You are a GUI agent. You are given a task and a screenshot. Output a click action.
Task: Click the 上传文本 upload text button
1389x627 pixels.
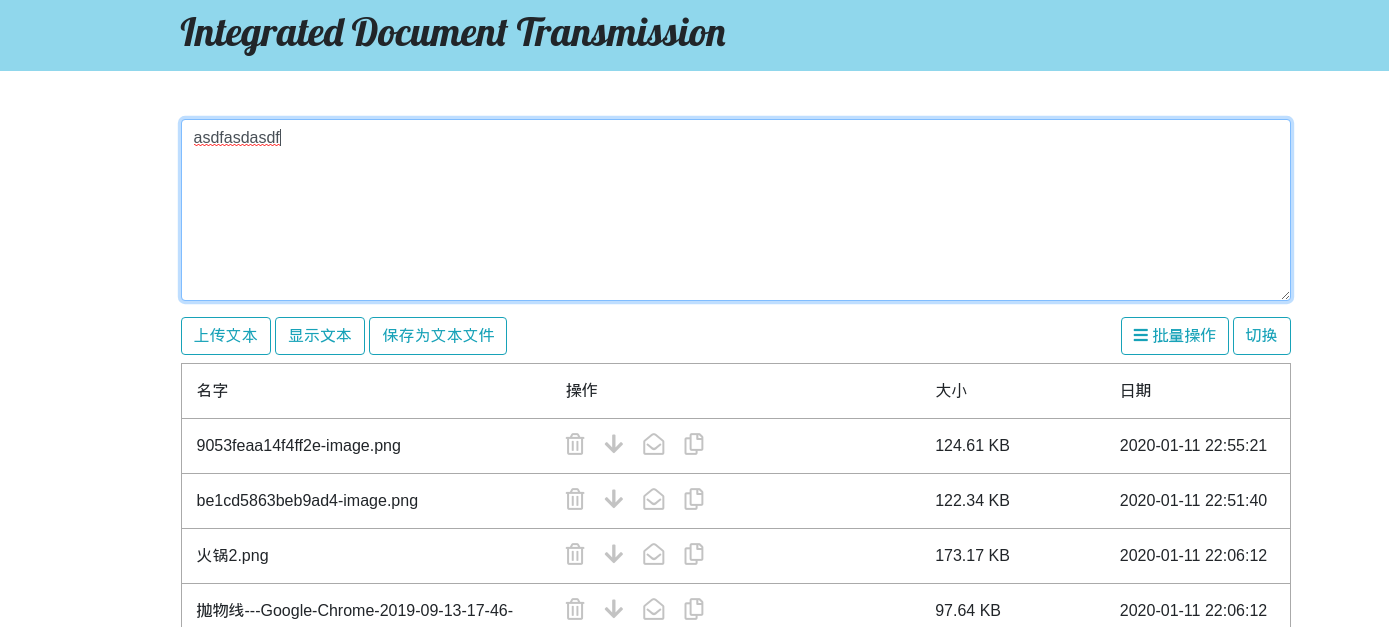(226, 336)
